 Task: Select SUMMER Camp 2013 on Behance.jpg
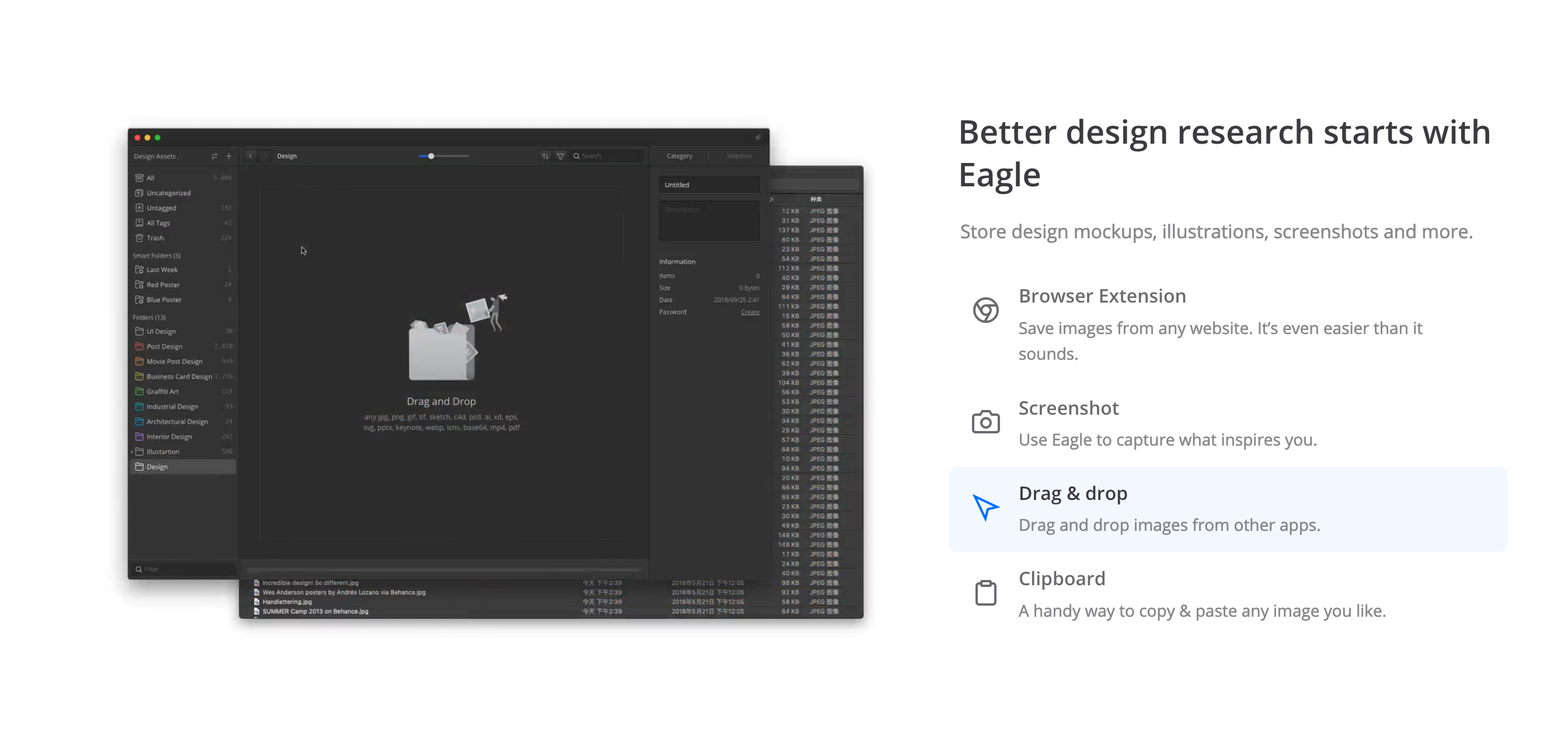pos(315,612)
